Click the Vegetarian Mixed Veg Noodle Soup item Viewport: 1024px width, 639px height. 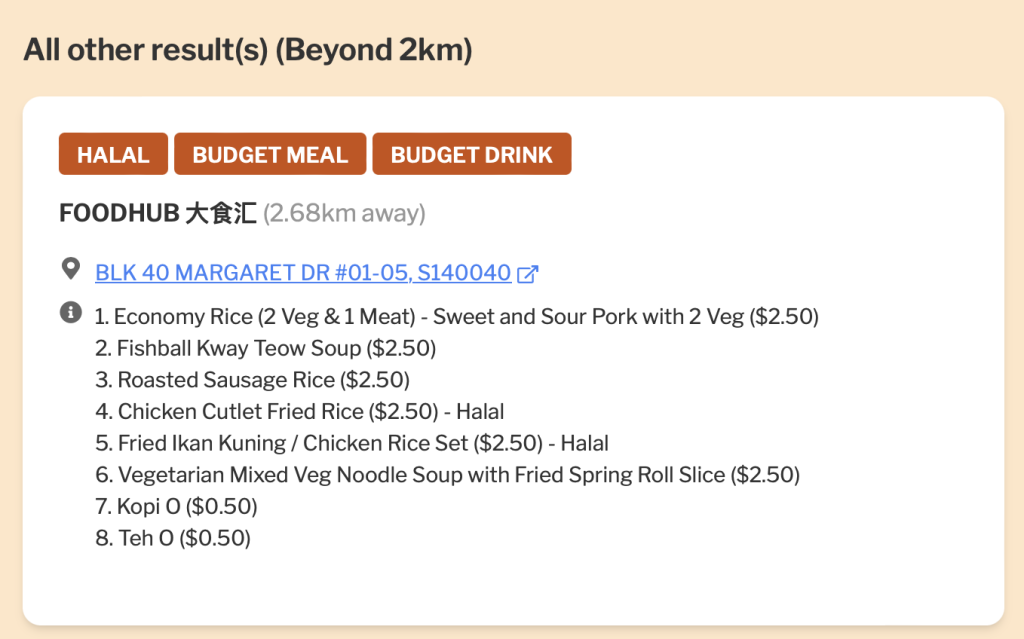pyautogui.click(x=448, y=475)
